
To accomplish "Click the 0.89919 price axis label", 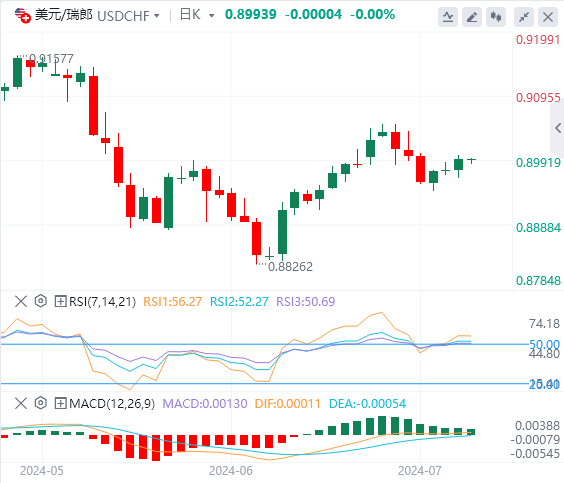I will coord(538,163).
